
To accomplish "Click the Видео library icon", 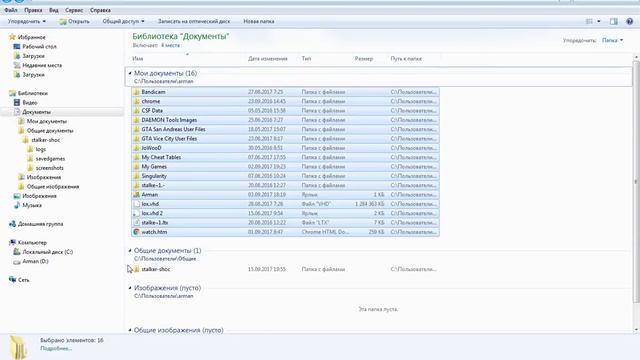I will 17,102.
